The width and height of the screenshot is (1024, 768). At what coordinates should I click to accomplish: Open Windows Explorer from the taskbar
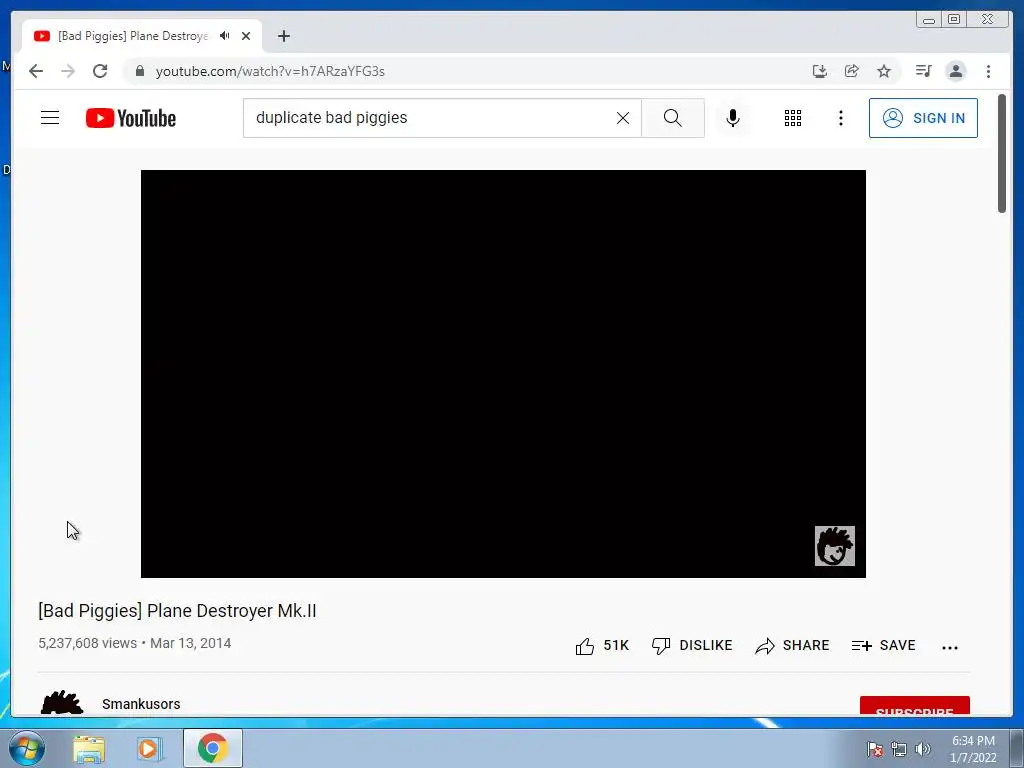(89, 748)
